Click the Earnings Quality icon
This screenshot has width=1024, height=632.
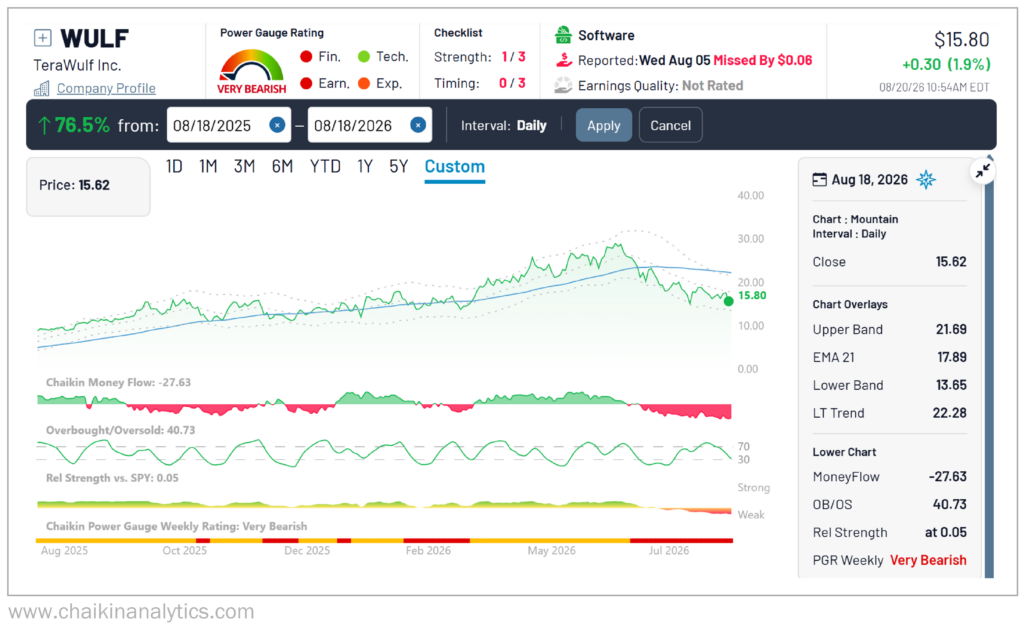(563, 86)
